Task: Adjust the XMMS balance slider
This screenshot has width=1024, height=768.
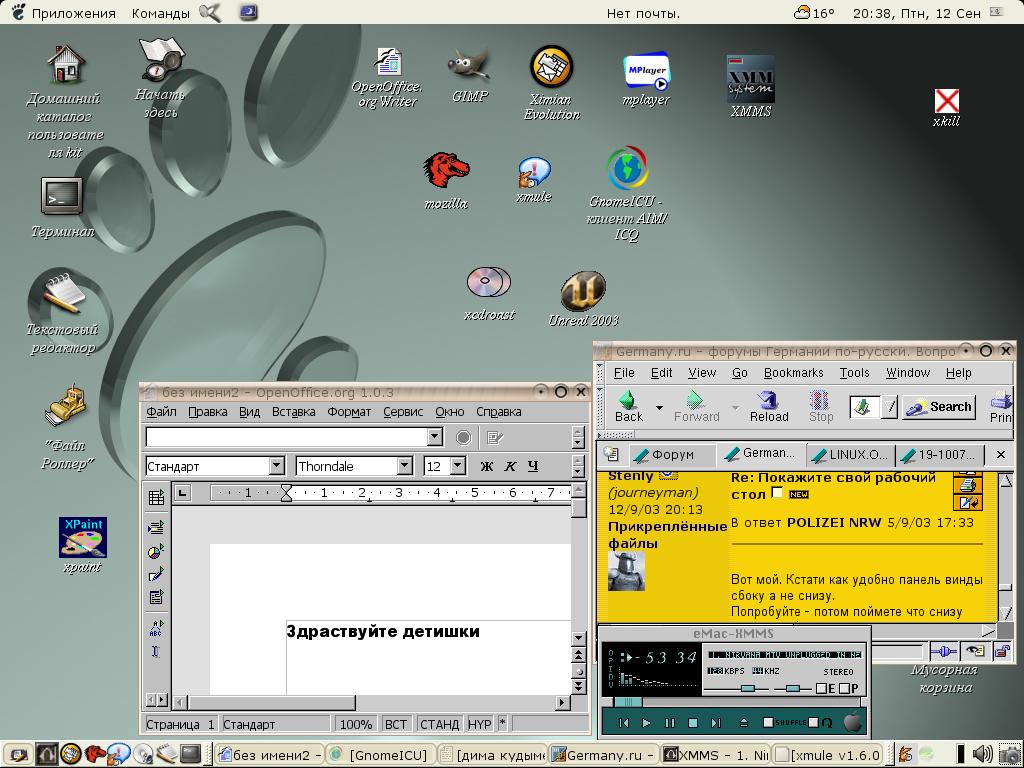Action: coord(793,689)
